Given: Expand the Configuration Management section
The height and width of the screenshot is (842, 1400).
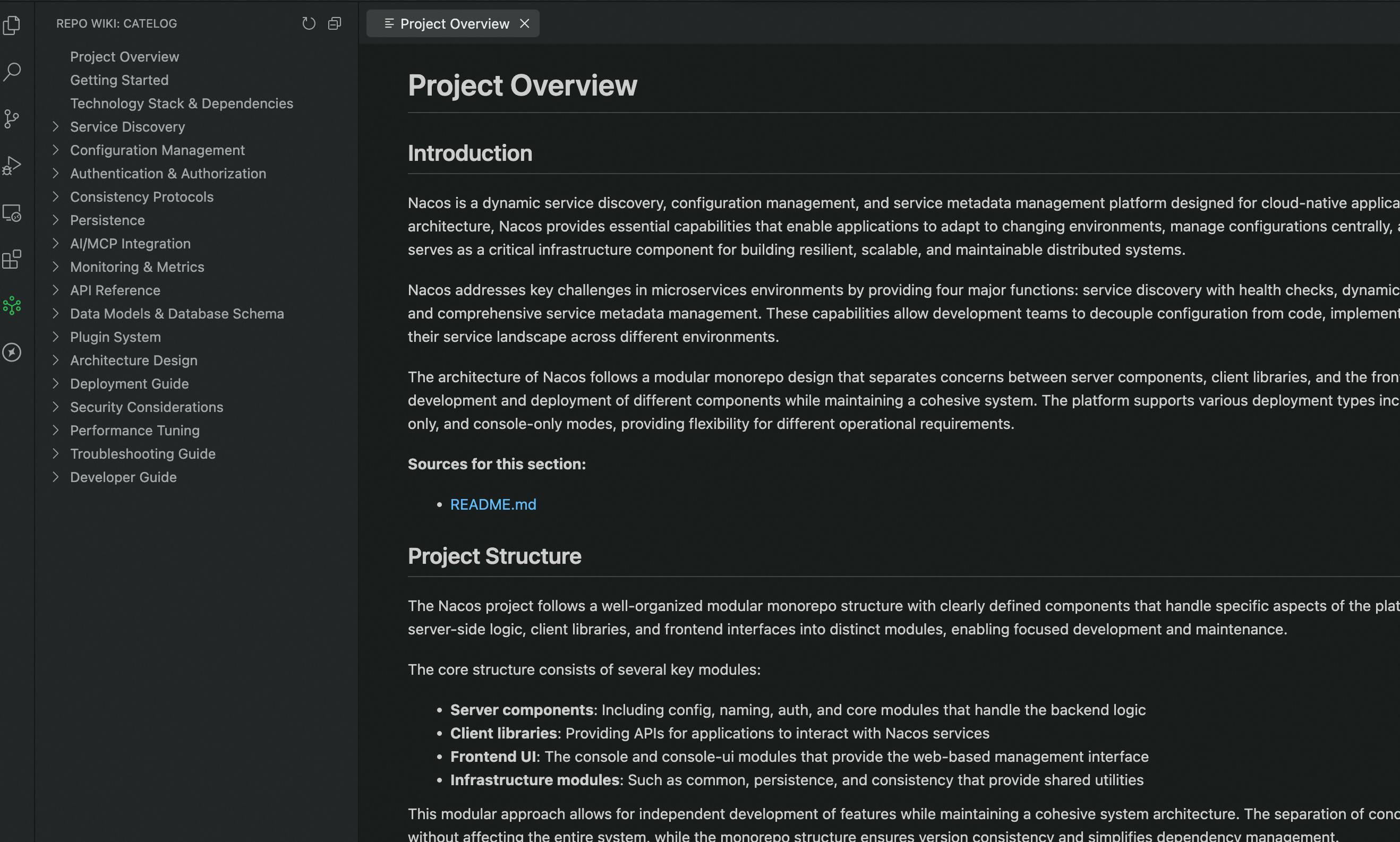Looking at the screenshot, I should pyautogui.click(x=56, y=150).
